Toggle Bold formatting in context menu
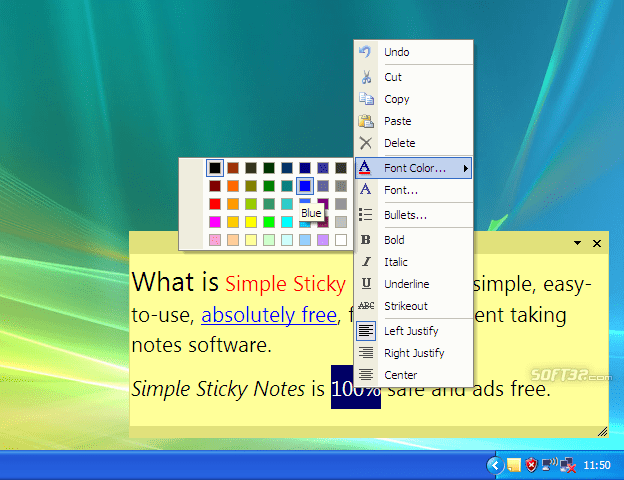Screen dimensions: 624x480 tap(413, 240)
